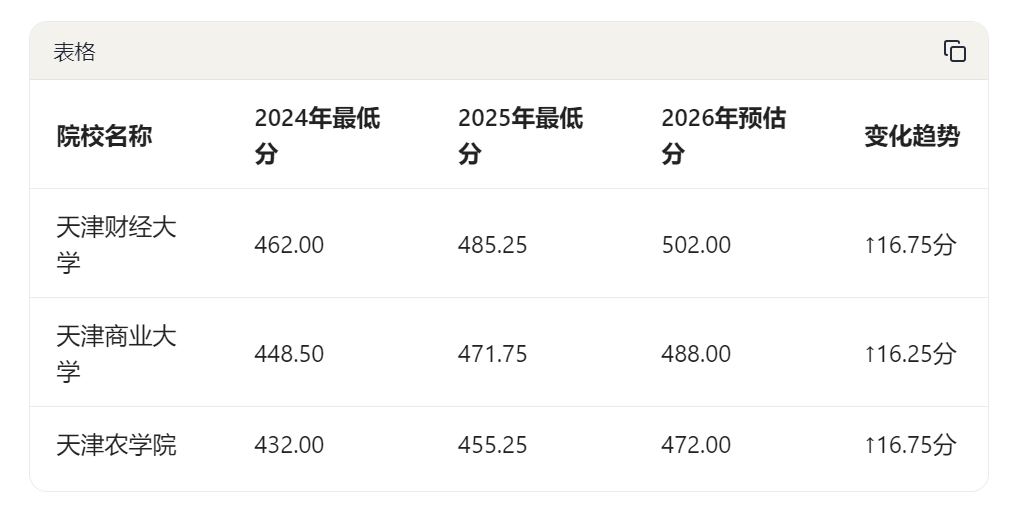Click the 455.25 score cell

pos(493,445)
